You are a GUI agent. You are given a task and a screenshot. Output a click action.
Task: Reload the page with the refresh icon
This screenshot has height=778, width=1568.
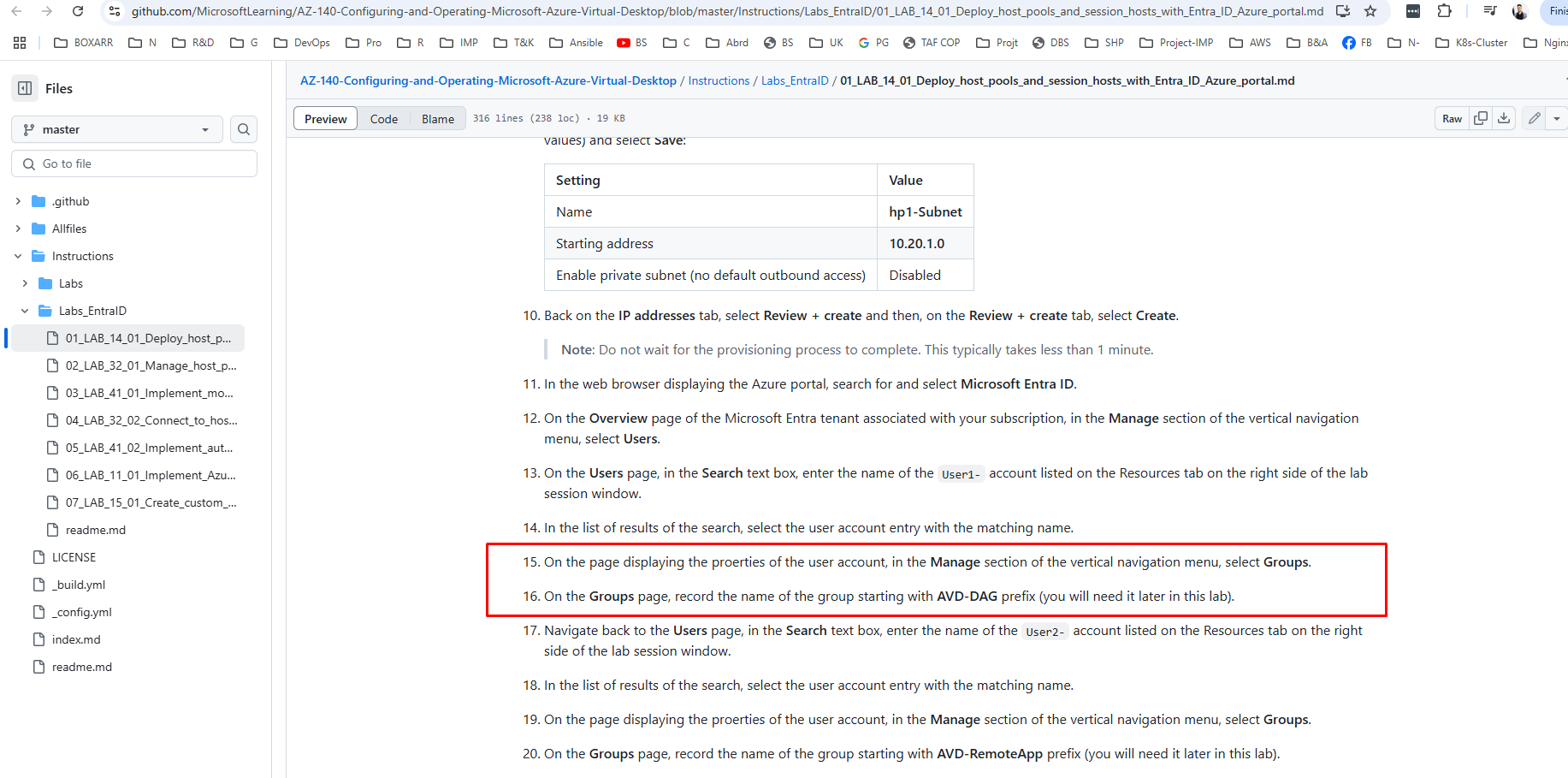click(x=78, y=11)
